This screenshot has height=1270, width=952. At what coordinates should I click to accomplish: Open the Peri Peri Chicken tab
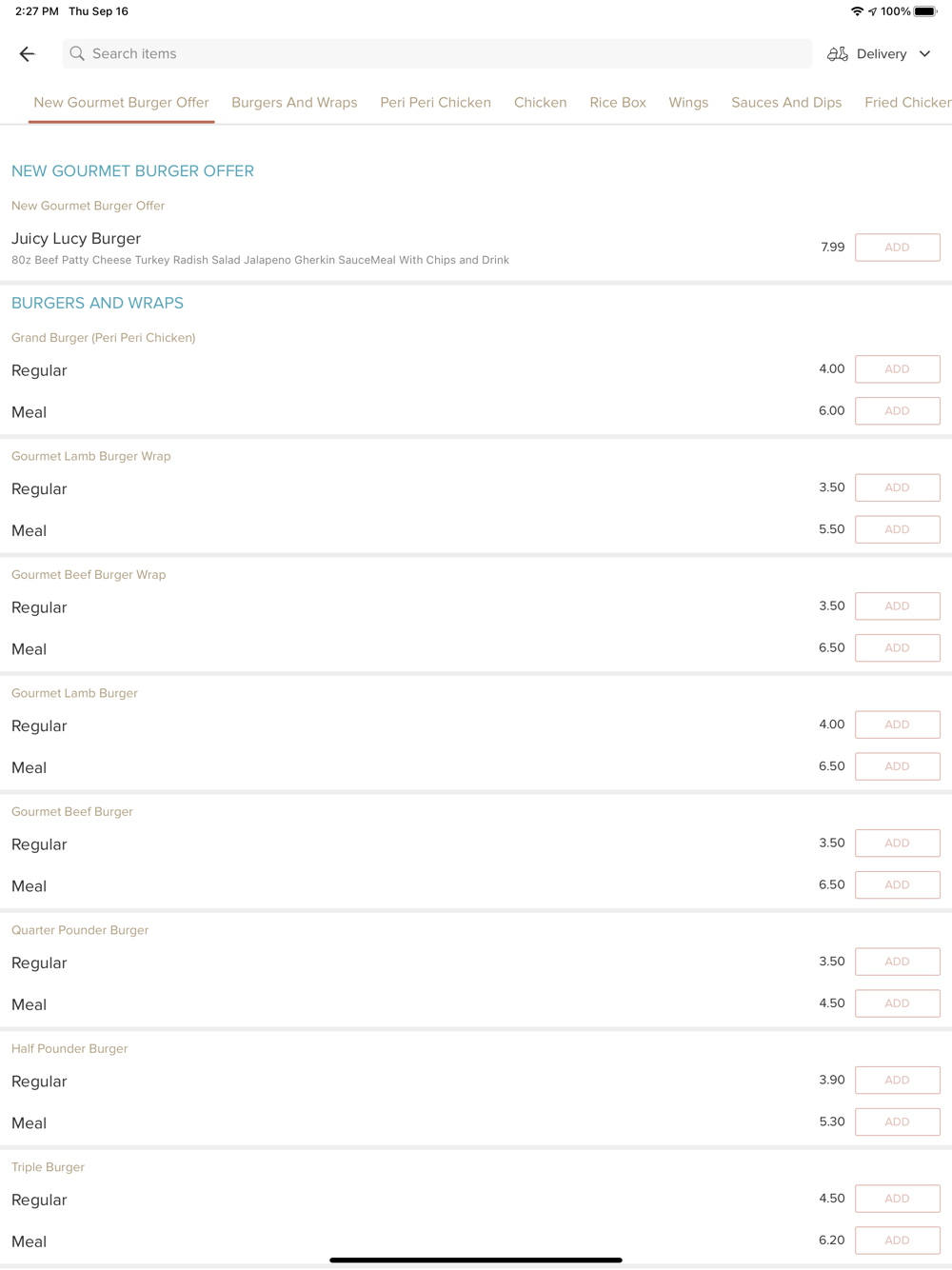[x=436, y=103]
